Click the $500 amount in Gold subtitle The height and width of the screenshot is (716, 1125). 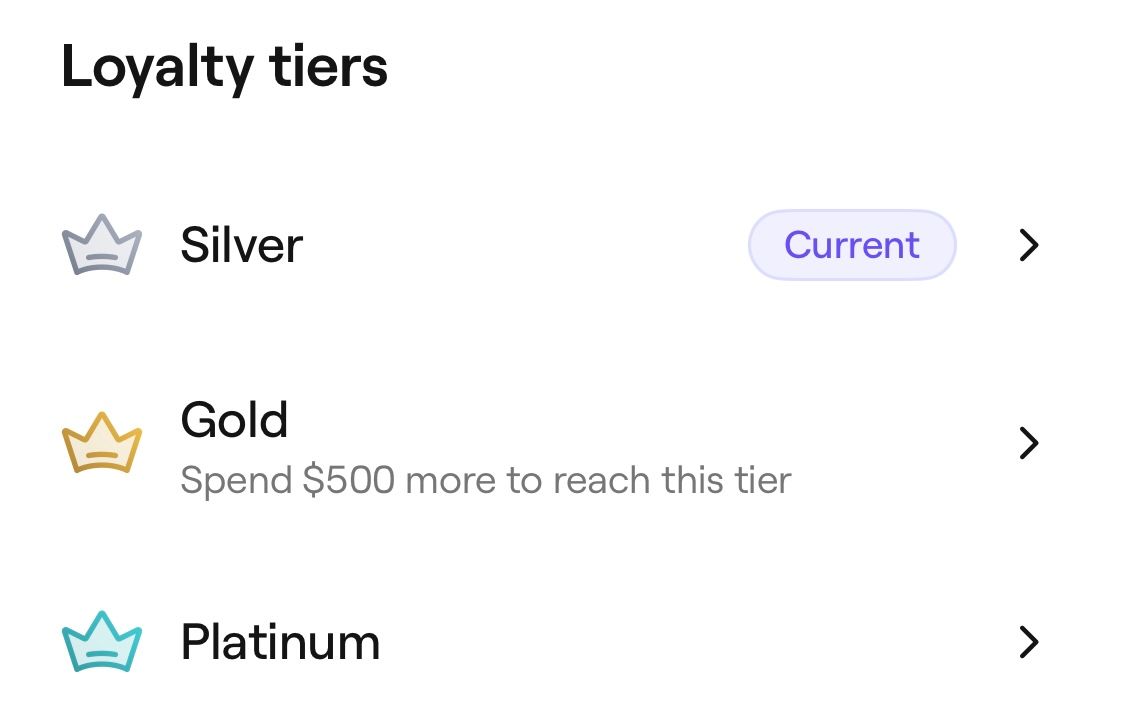tap(349, 481)
